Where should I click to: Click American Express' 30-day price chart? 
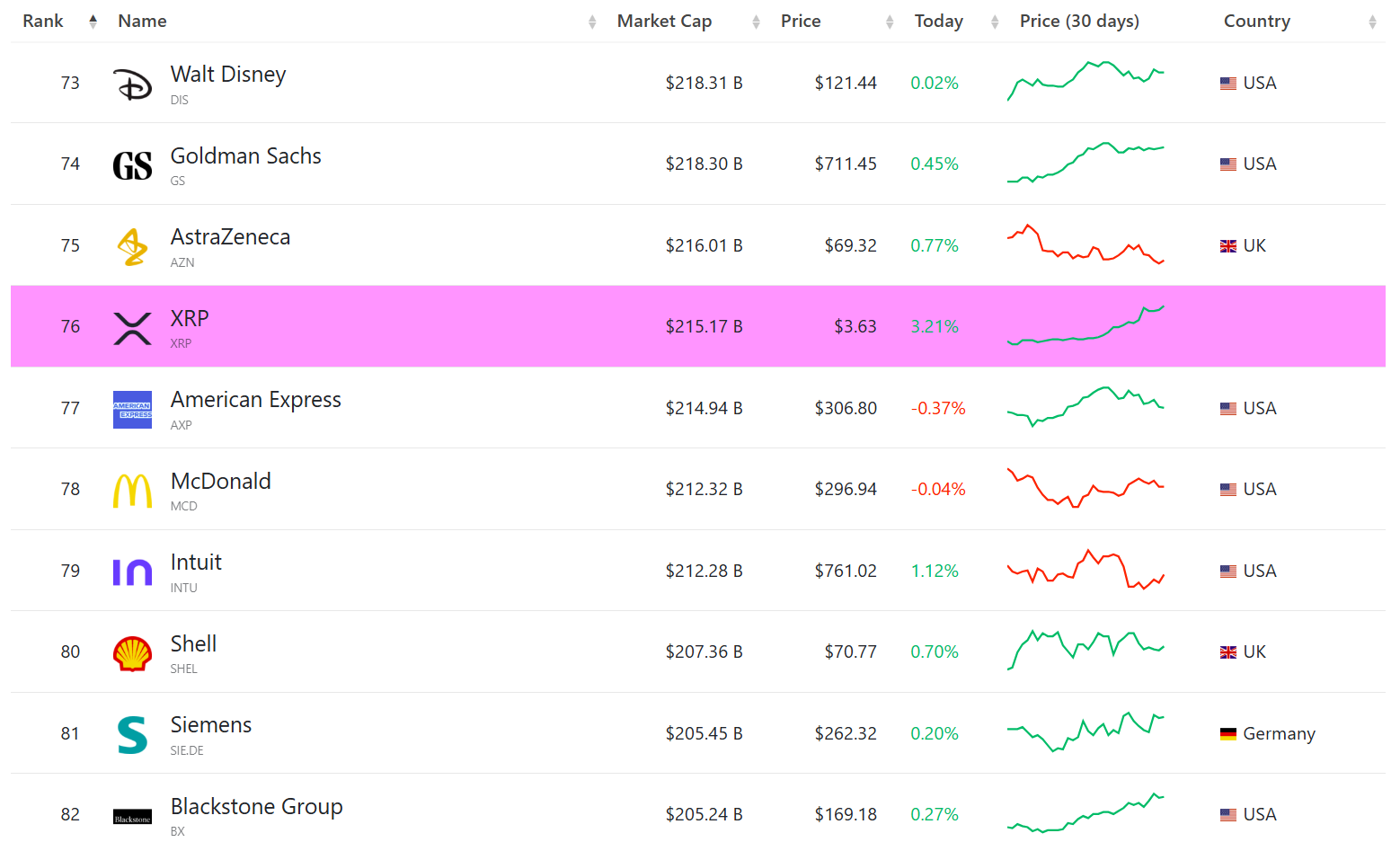(1085, 406)
